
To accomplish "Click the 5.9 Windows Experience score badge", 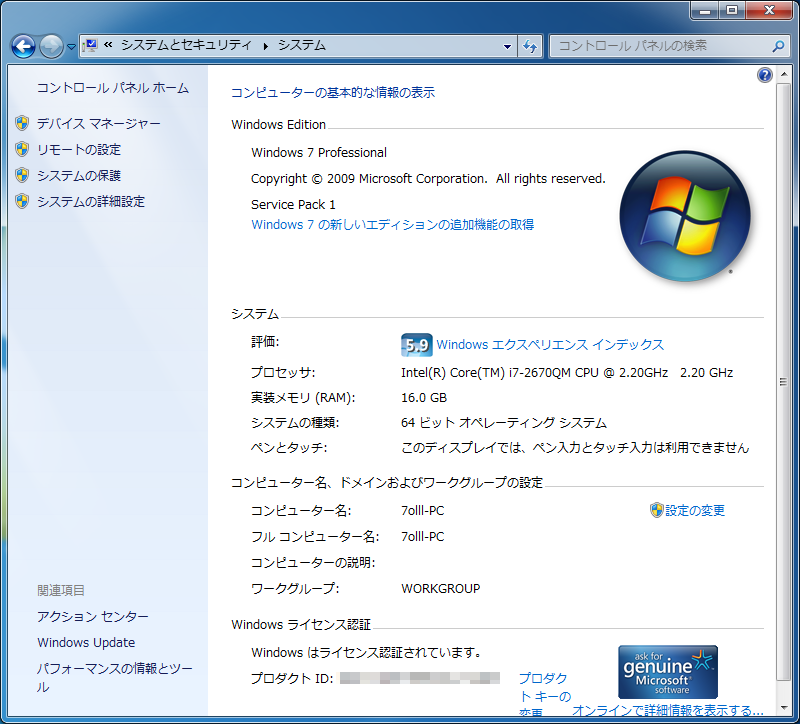I will 416,344.
